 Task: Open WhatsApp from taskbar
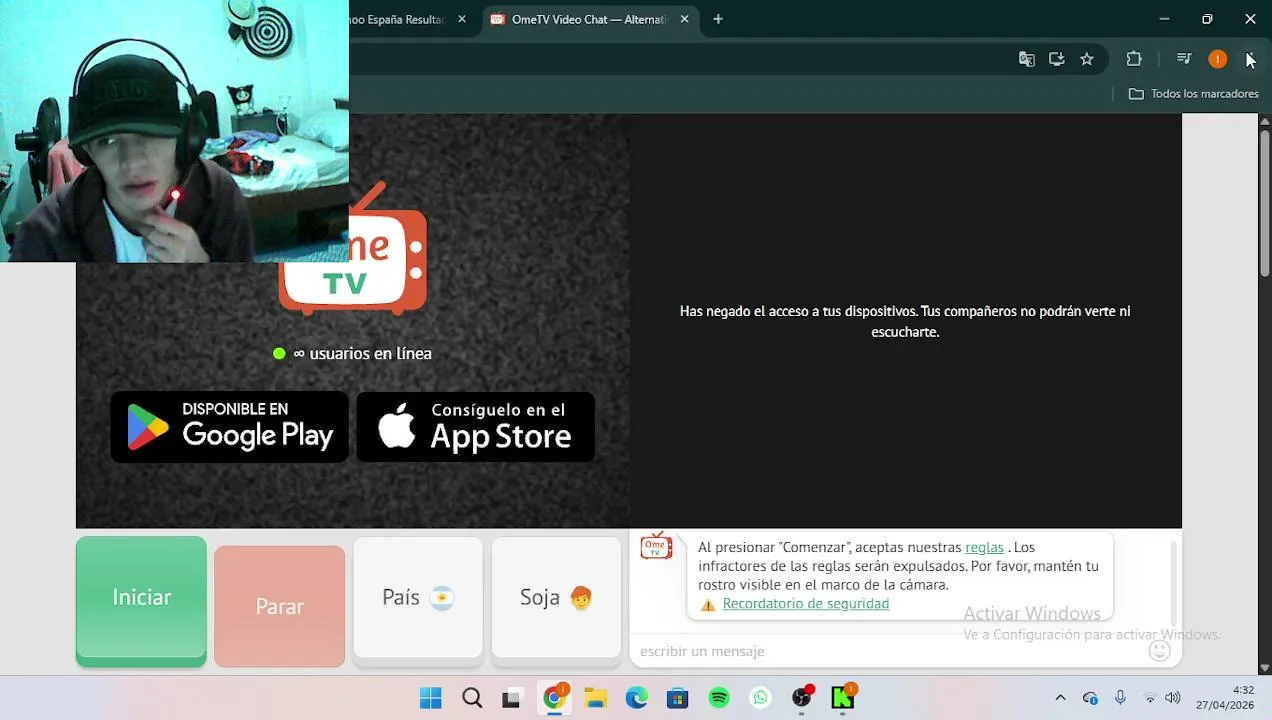click(760, 698)
